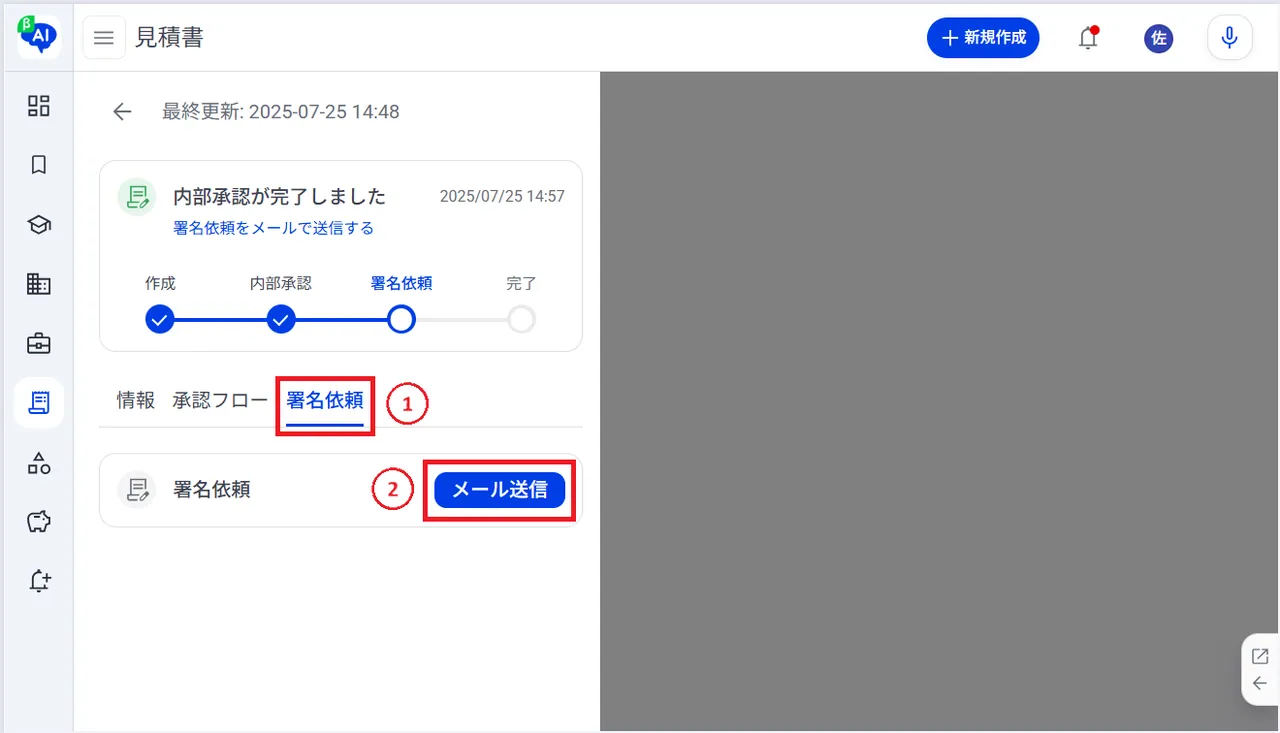1280x733 pixels.
Task: Open the shapes icon in sidebar
Action: pyautogui.click(x=39, y=463)
